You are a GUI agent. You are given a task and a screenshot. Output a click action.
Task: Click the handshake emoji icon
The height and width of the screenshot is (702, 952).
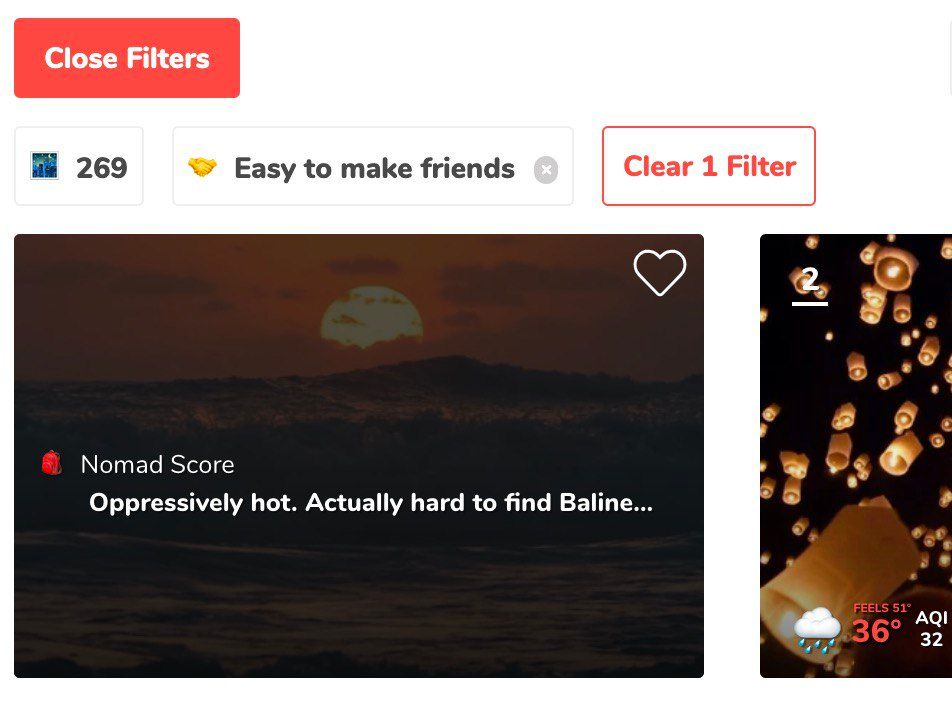[x=202, y=168]
